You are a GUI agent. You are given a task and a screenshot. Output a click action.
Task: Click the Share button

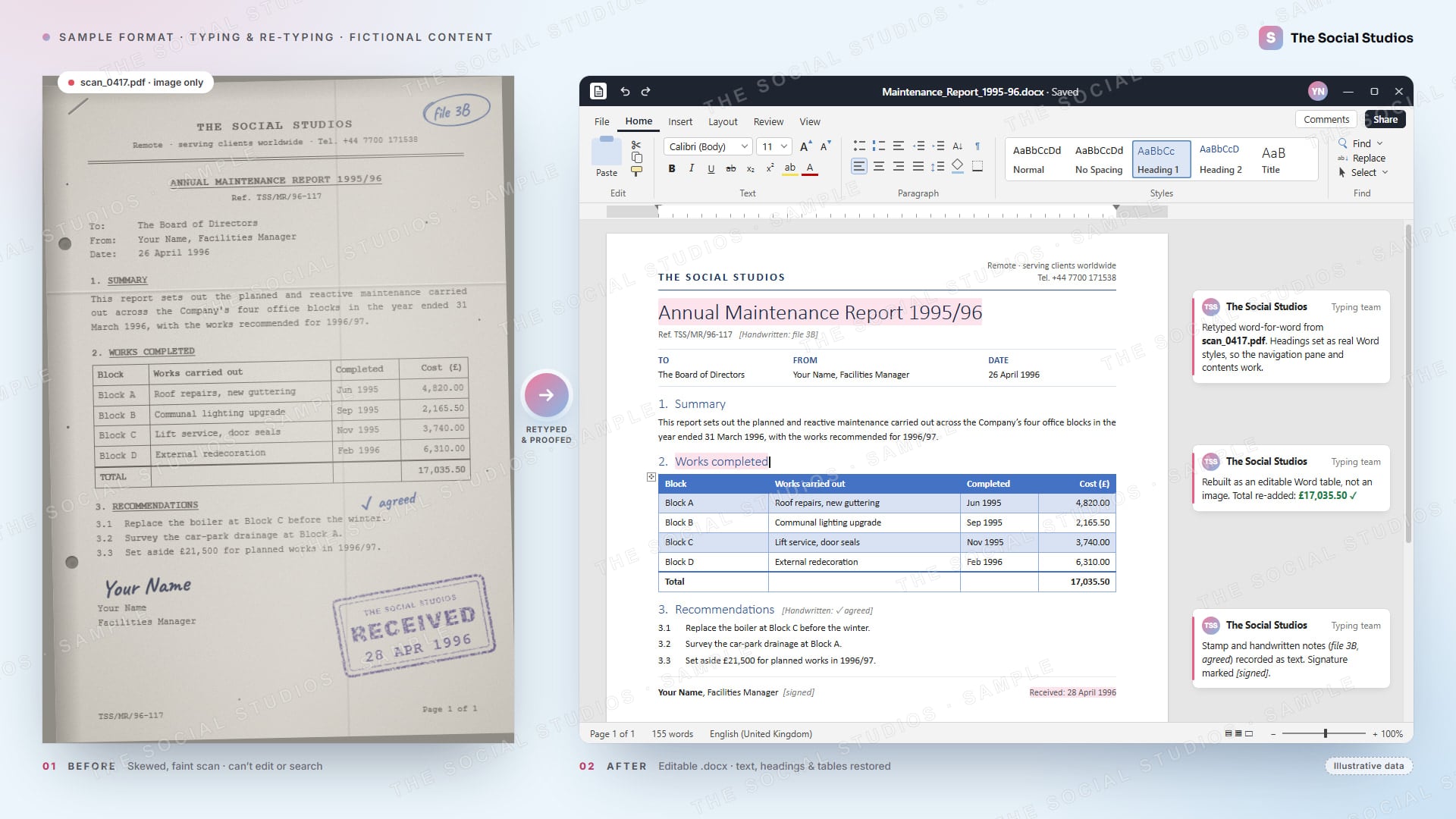1385,119
